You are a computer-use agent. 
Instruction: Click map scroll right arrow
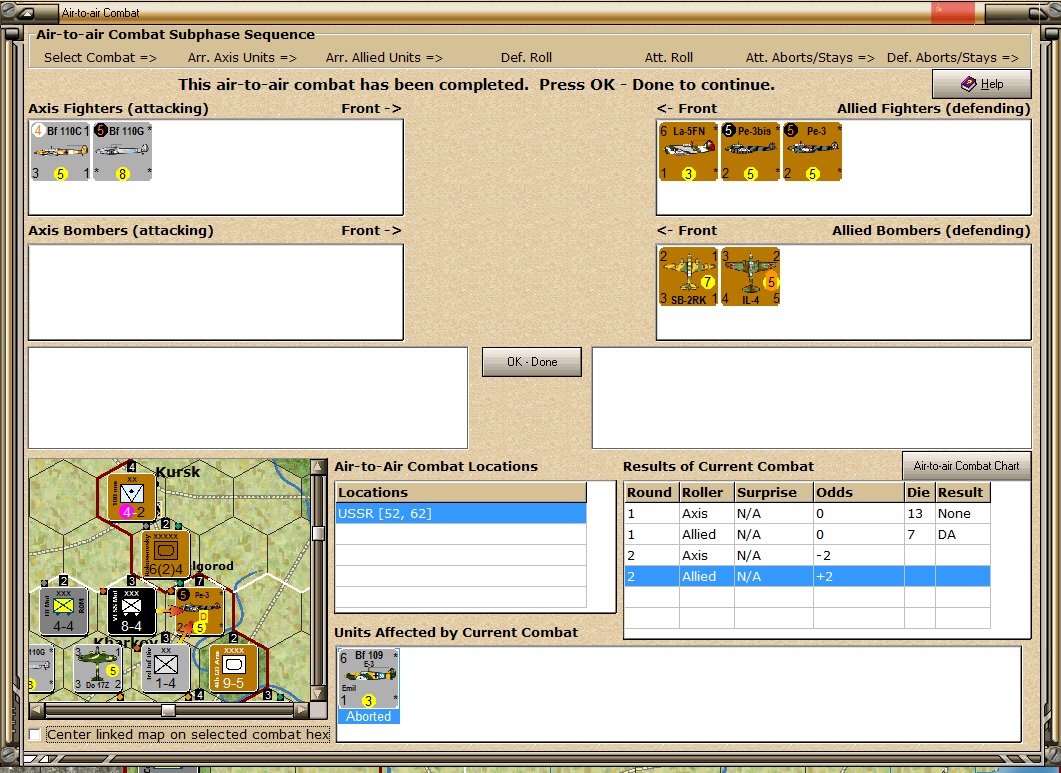click(302, 710)
